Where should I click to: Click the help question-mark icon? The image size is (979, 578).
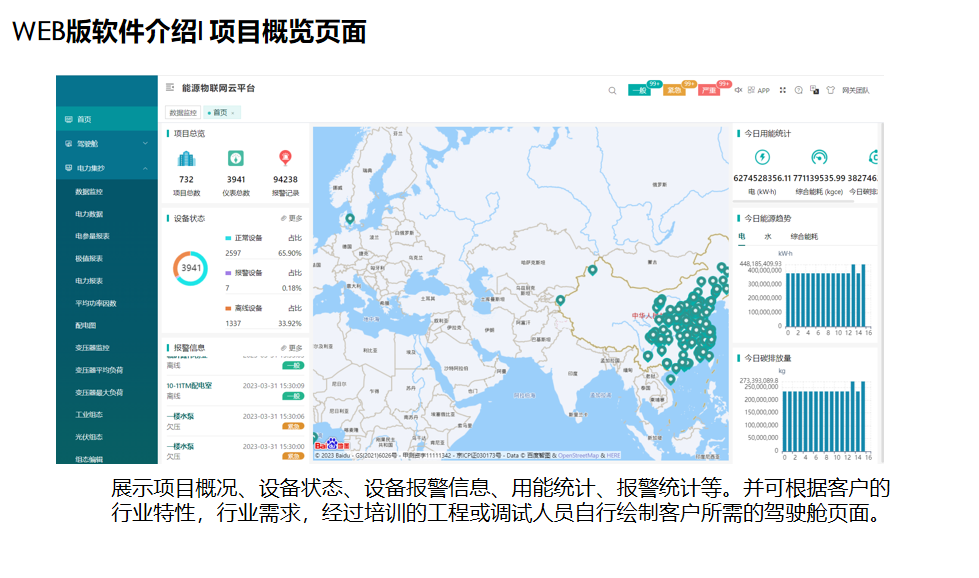(798, 89)
